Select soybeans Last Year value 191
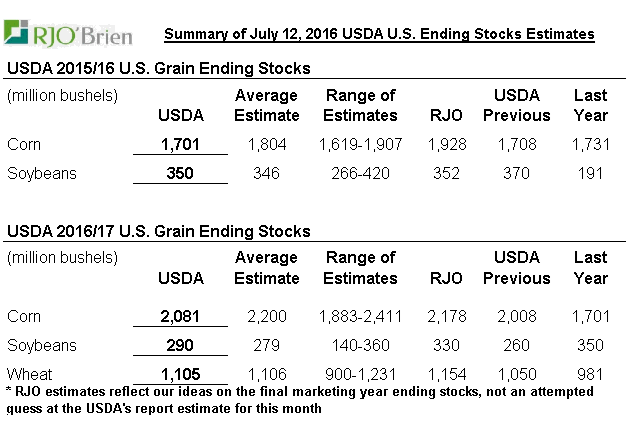This screenshot has width=630, height=430. click(590, 173)
